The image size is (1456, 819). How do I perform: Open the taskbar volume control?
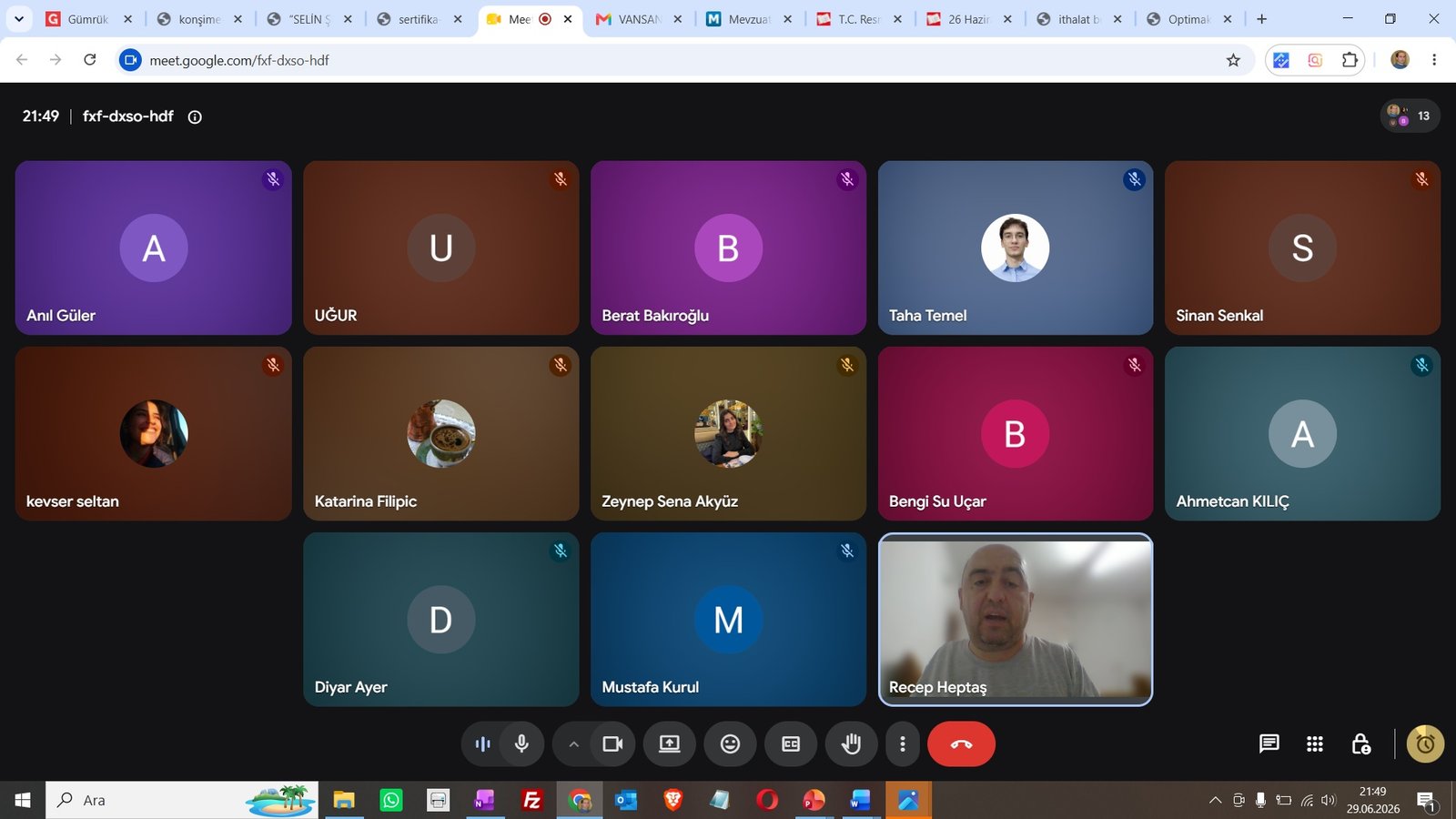tap(1329, 801)
